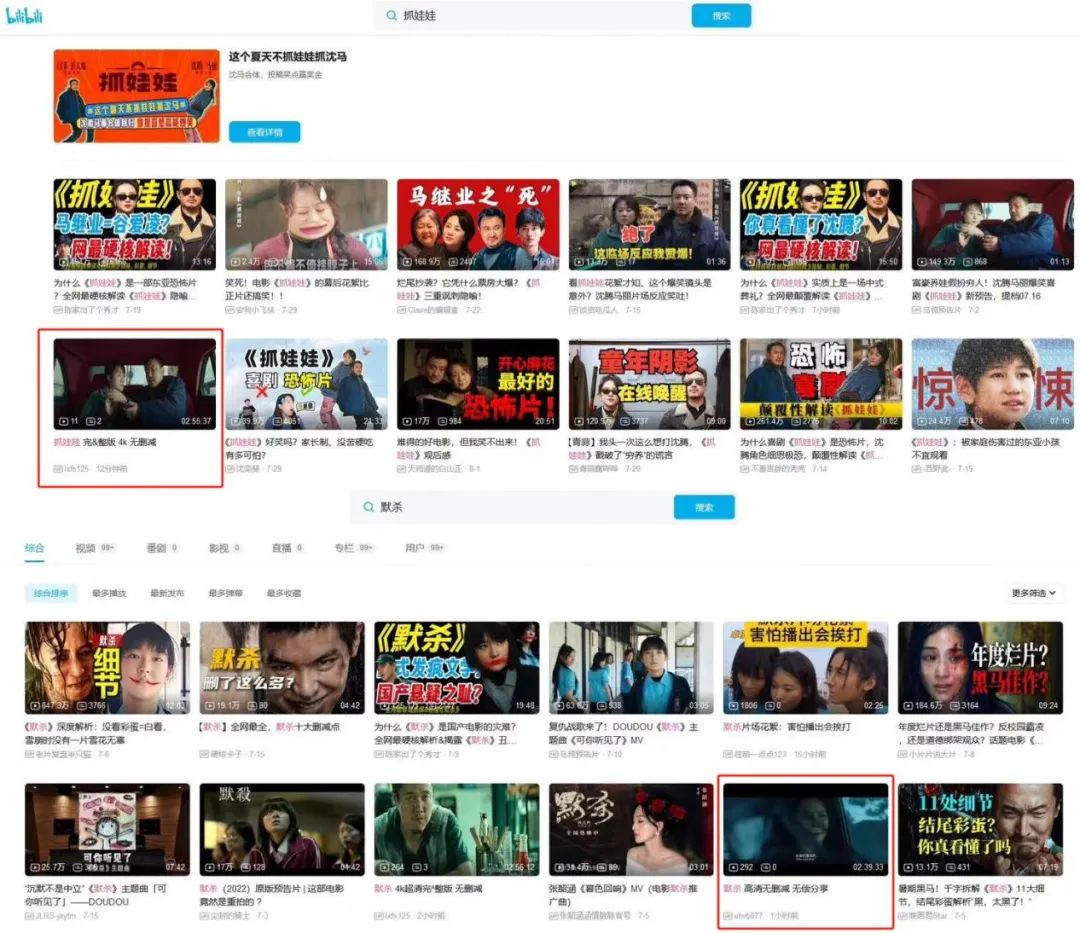Open the 马继业之"死" thumbnail

(478, 224)
